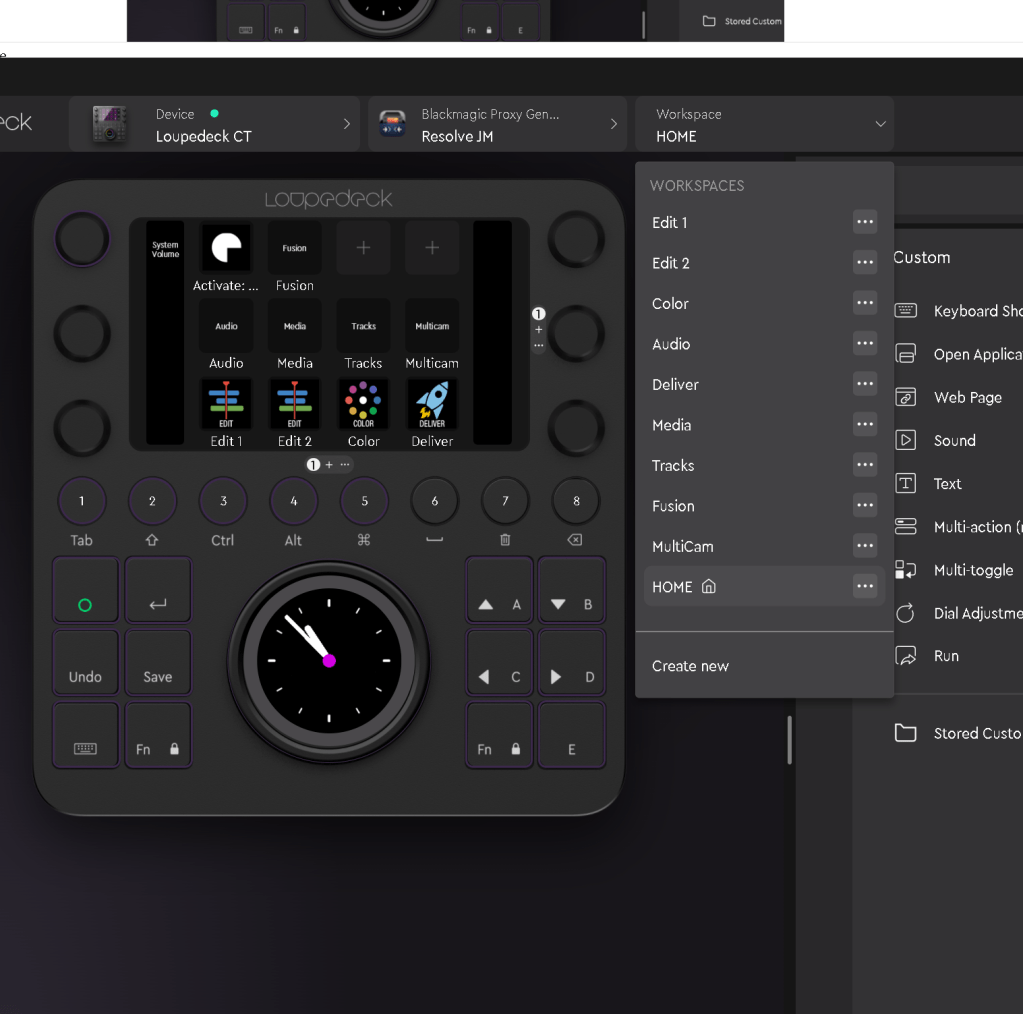The height and width of the screenshot is (1014, 1023).
Task: Open options menu for Color workspace
Action: pyautogui.click(x=865, y=303)
